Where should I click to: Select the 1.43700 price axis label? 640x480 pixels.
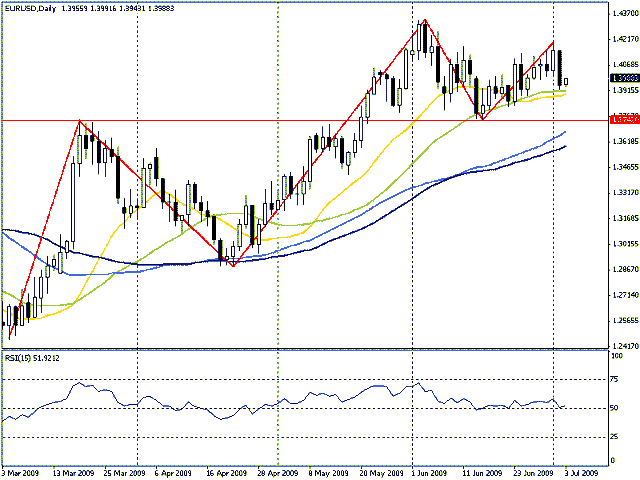(x=624, y=13)
